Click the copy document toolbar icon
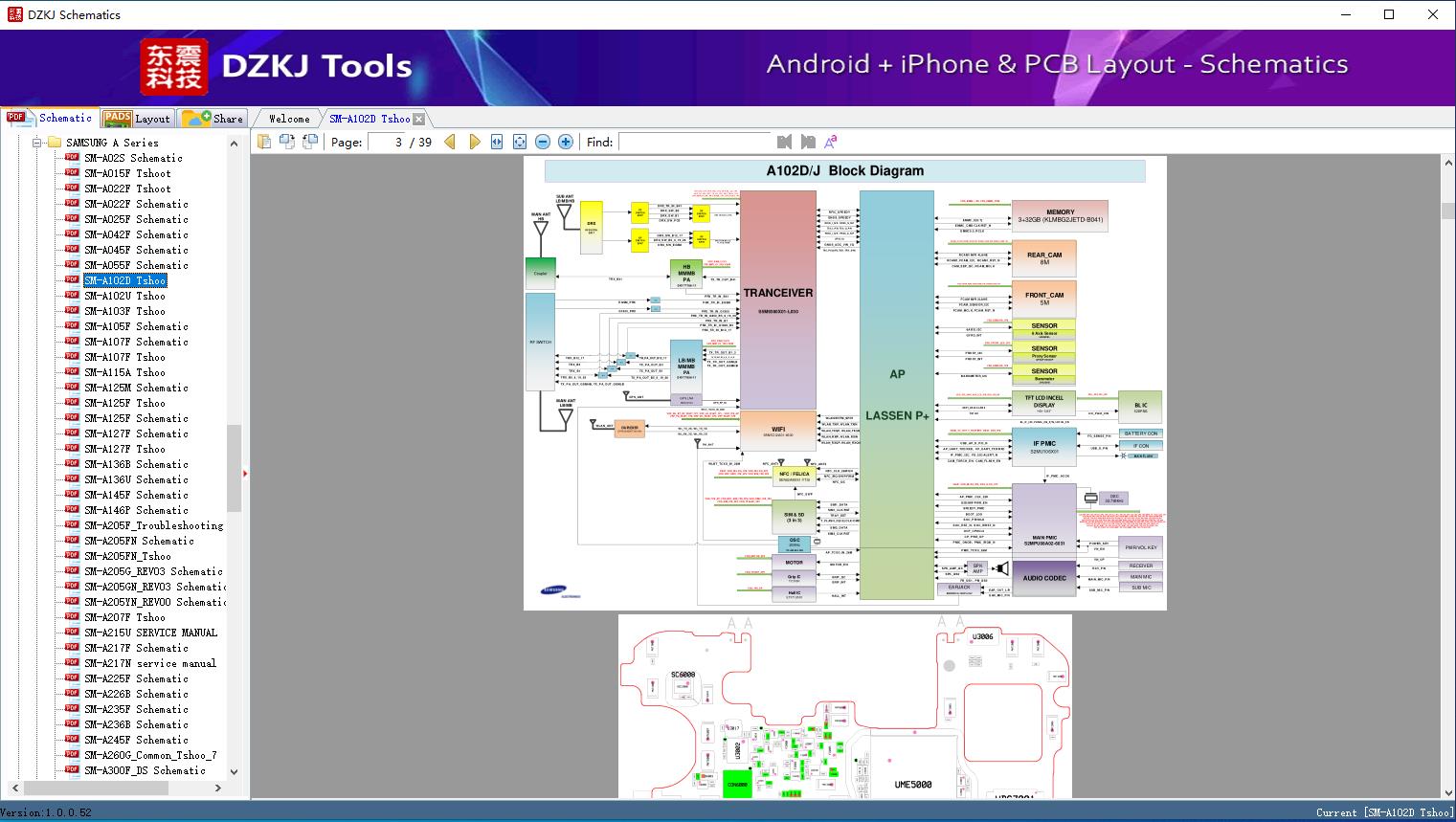This screenshot has height=822, width=1456. (264, 142)
